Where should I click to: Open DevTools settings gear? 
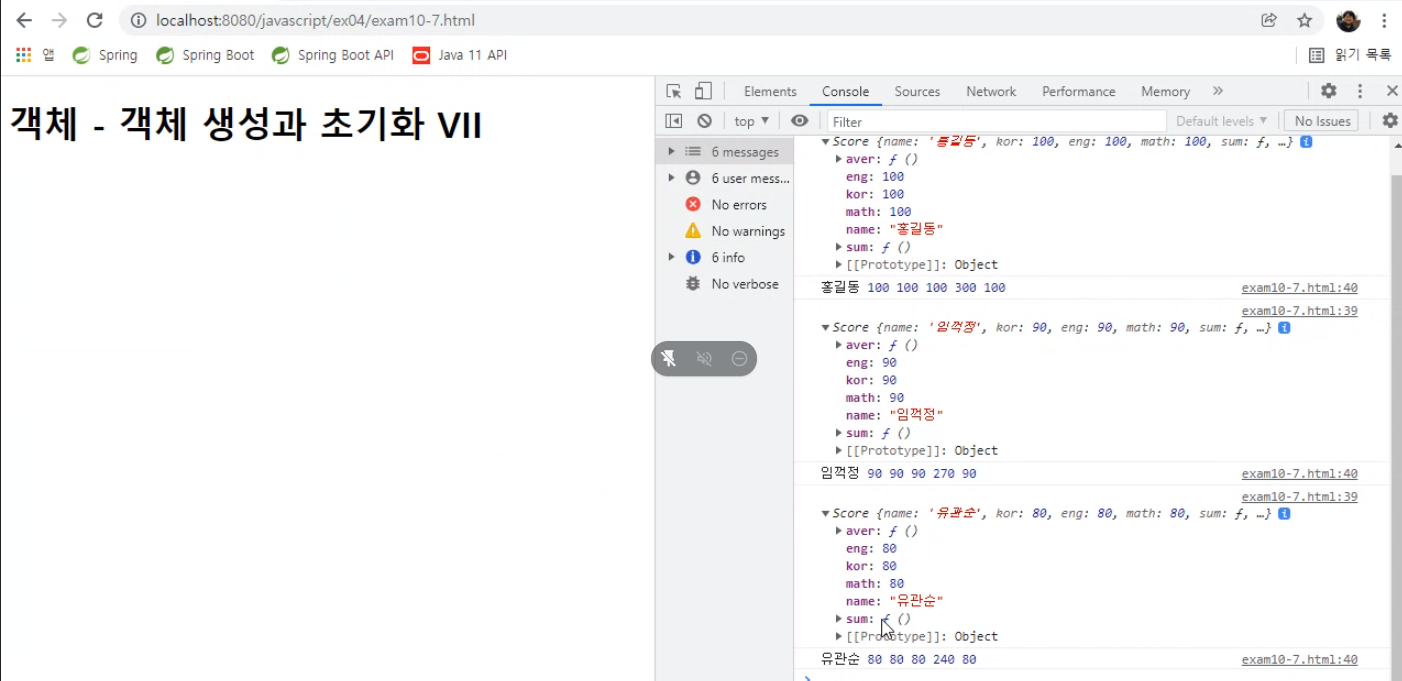pos(1328,91)
